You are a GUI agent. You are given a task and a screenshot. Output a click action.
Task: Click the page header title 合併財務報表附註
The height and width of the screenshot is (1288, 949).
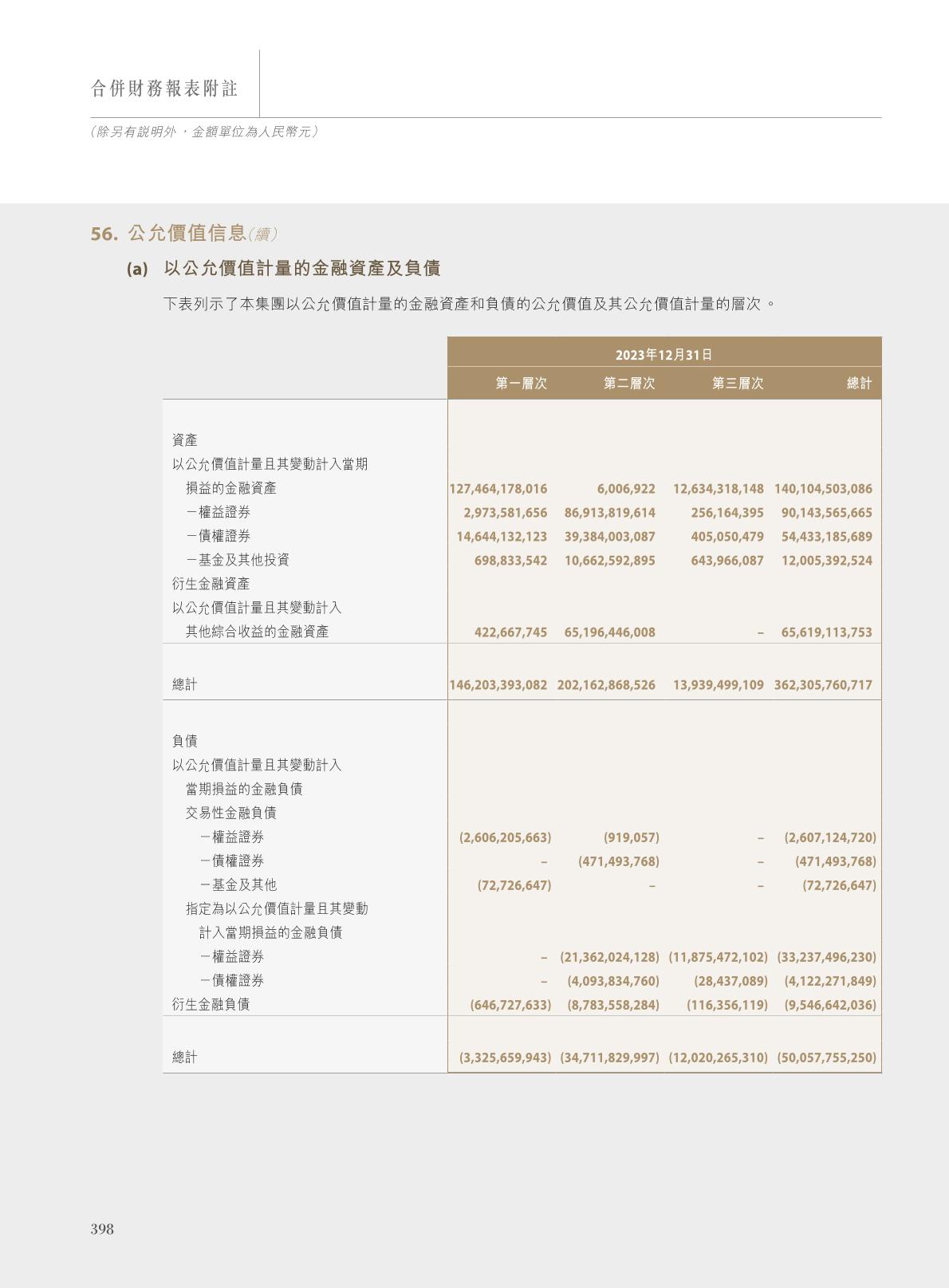[164, 89]
